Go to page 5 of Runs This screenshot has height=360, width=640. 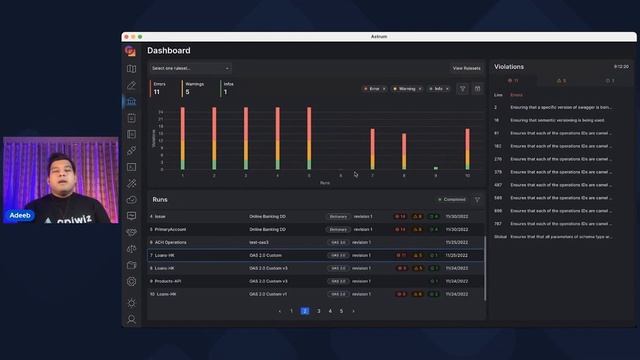[x=342, y=311]
